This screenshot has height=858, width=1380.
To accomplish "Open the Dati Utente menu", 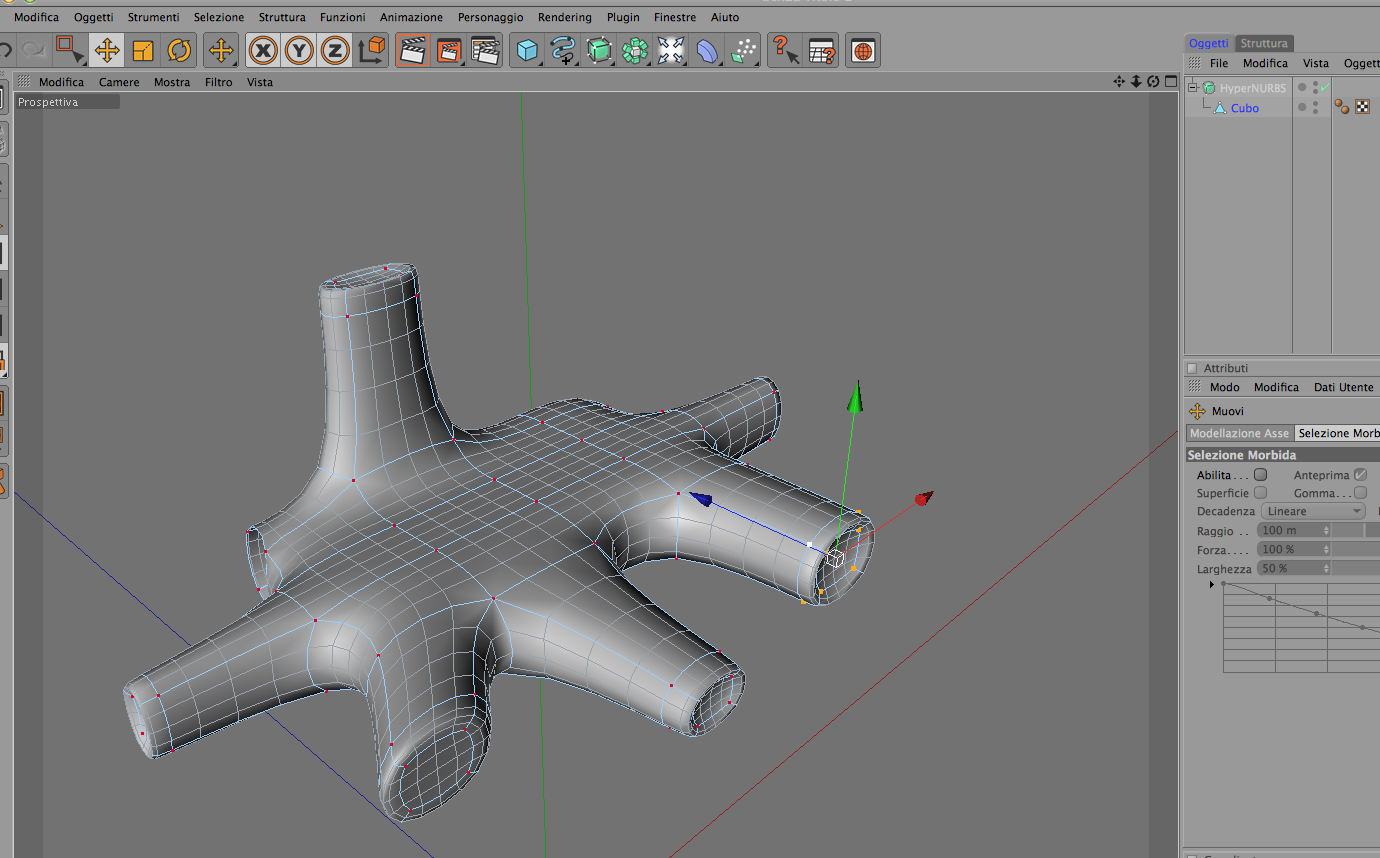I will pos(1343,387).
